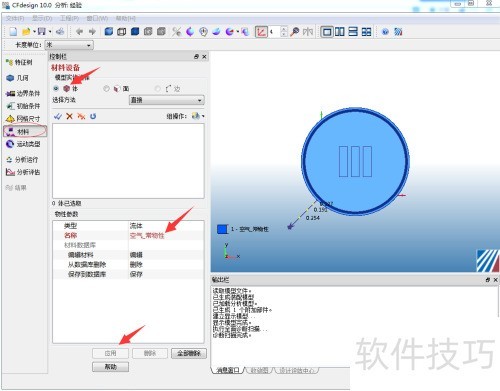This screenshot has height=391, width=500.
Task: Create a new analysis file
Action: pos(13,32)
